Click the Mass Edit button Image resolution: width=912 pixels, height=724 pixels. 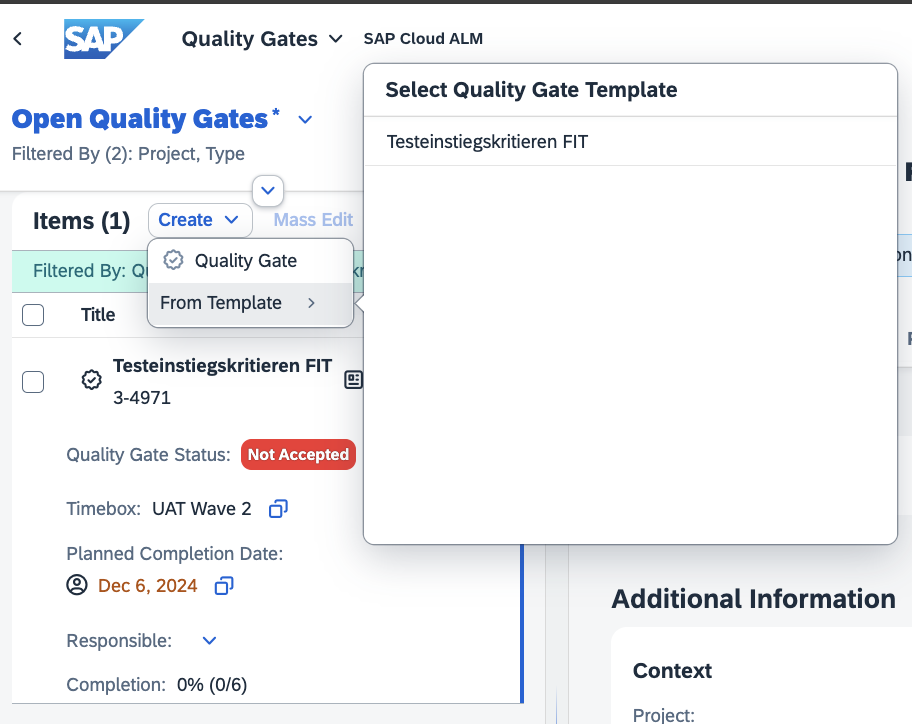point(313,220)
